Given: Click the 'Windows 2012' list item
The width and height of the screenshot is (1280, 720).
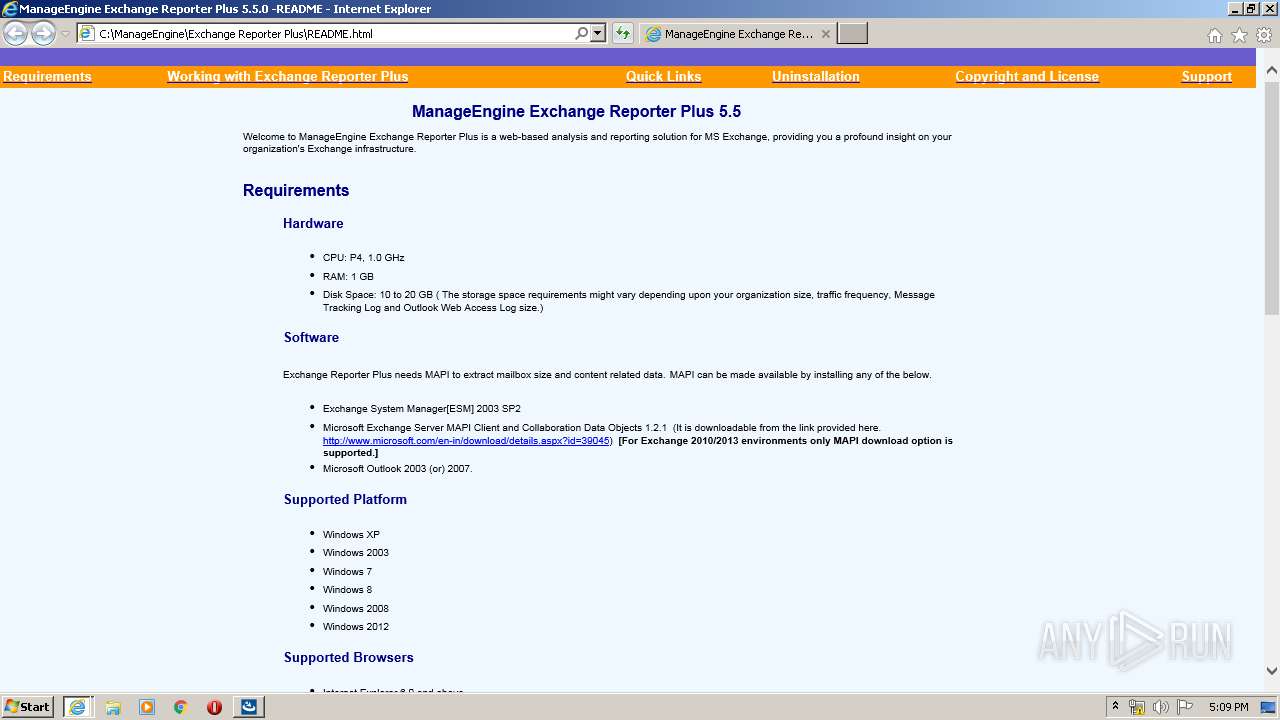Looking at the screenshot, I should point(356,627).
